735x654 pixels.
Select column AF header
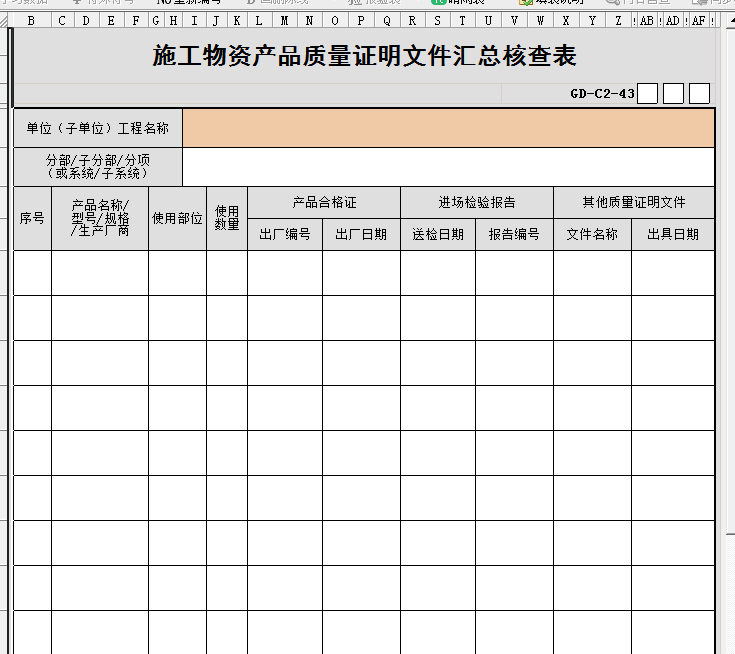pos(698,20)
